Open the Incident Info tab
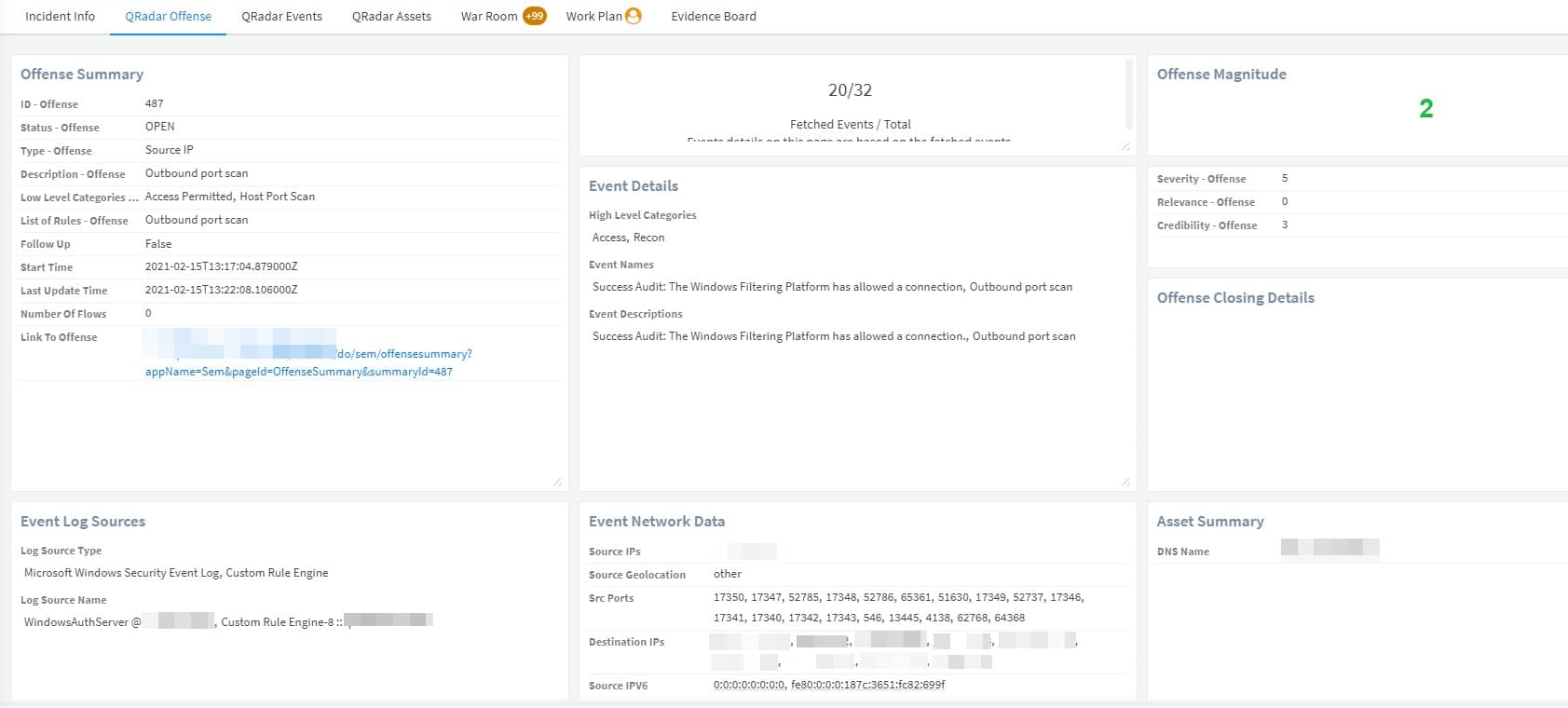 tap(60, 16)
